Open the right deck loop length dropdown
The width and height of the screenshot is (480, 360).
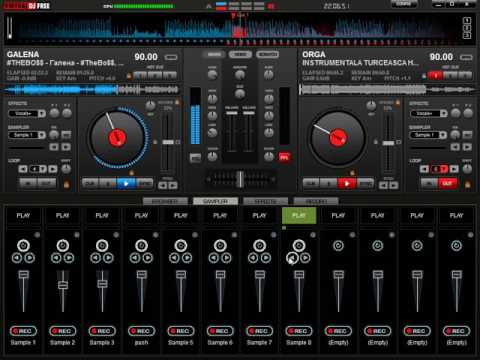point(439,169)
